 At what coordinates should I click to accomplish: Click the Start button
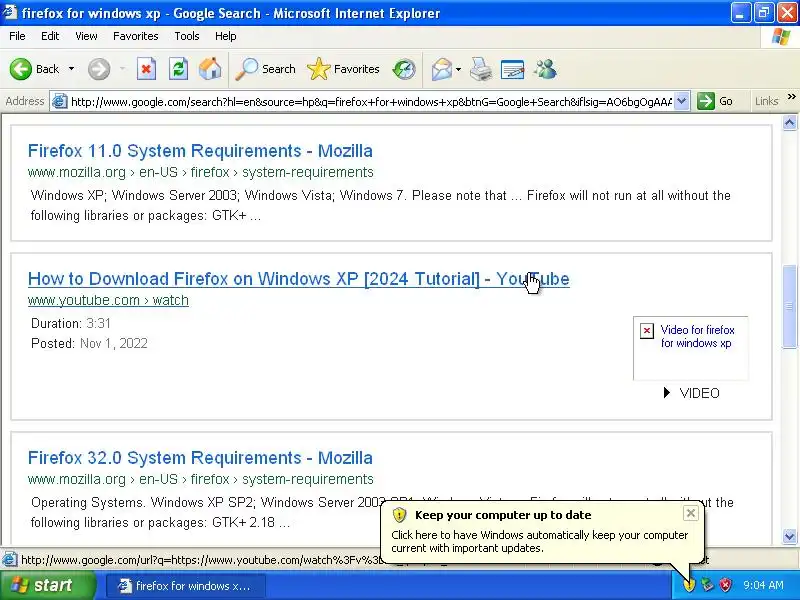coord(48,585)
